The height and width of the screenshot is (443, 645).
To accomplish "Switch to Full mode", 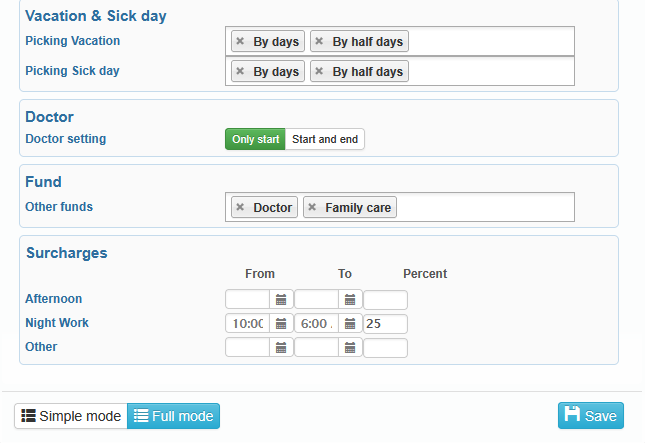I will pos(173,416).
